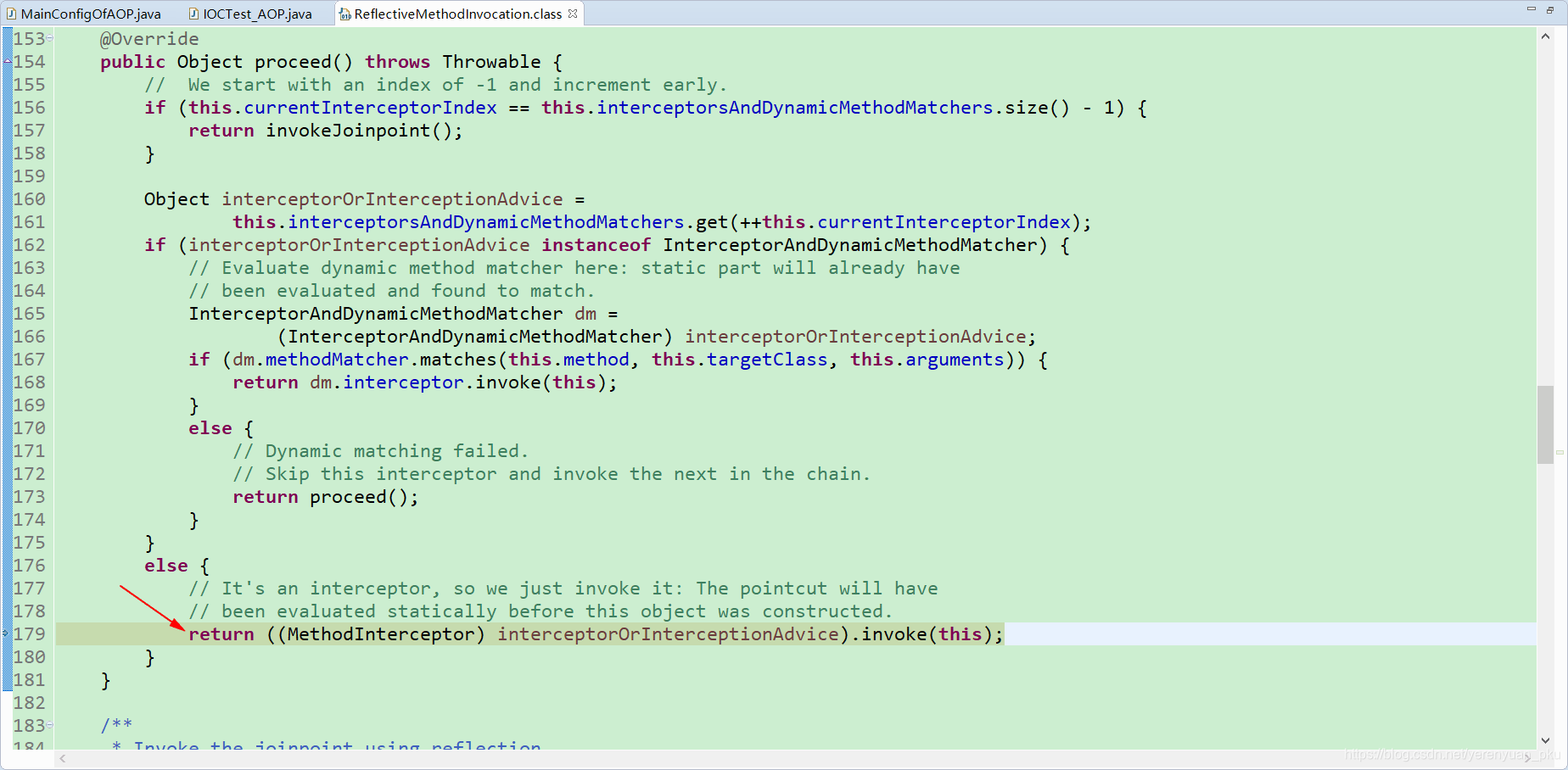This screenshot has width=1568, height=770.
Task: Click line number 167 in the gutter
Action: (x=29, y=360)
